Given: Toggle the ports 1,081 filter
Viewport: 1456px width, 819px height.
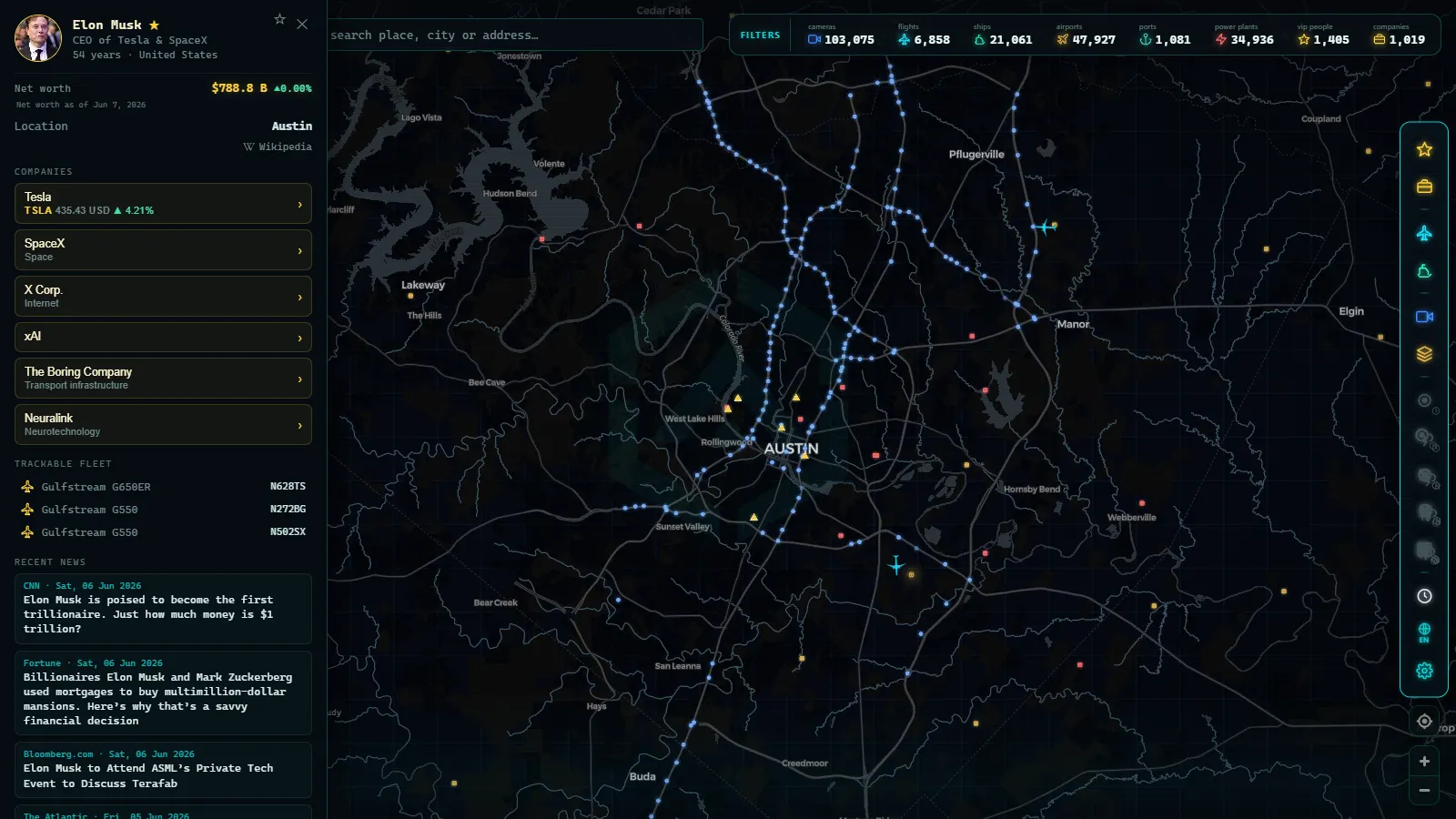Looking at the screenshot, I should [x=1165, y=35].
